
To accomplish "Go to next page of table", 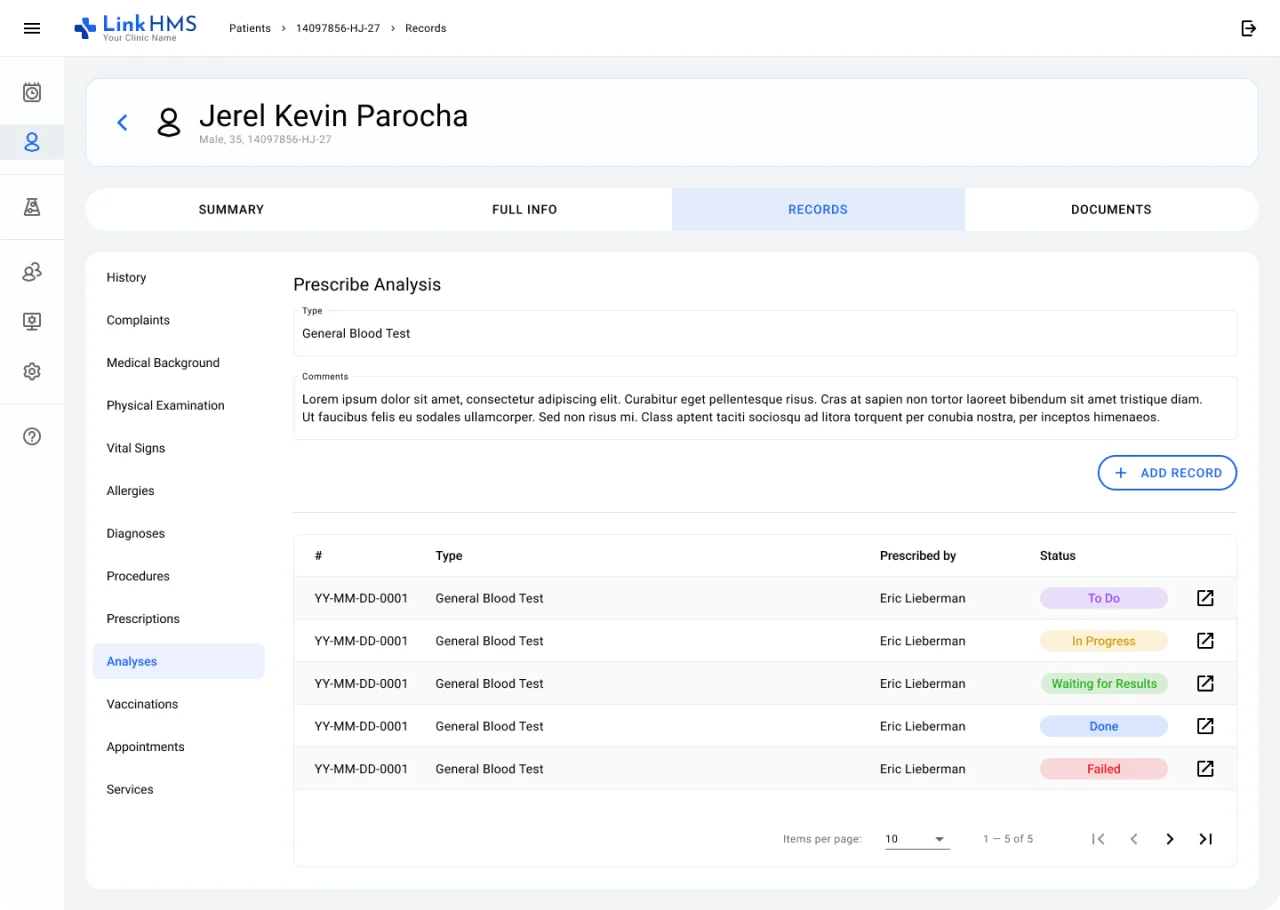I will coord(1170,839).
